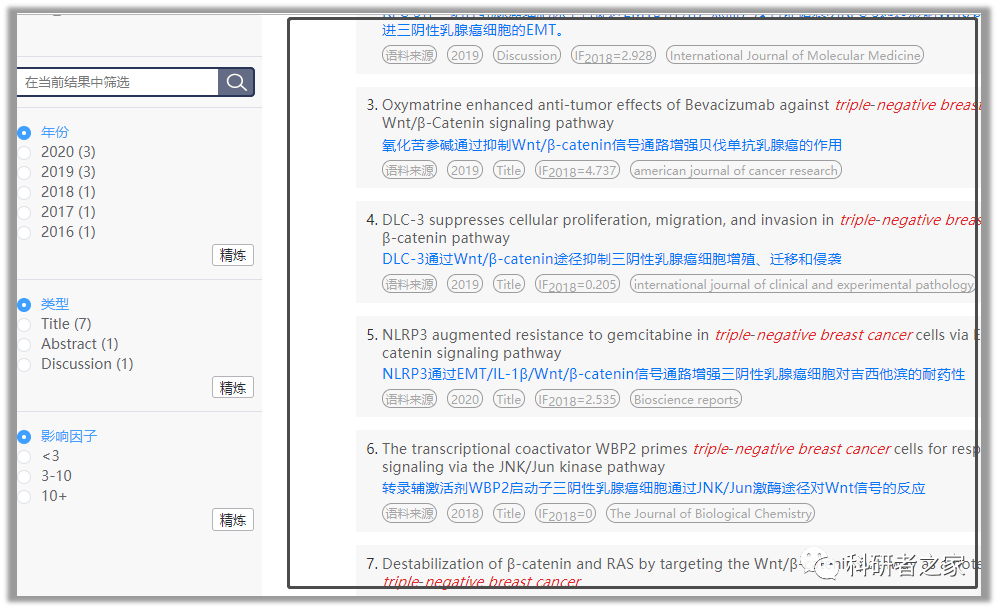Select year 2016 (1) option
The image size is (998, 609).
24,232
